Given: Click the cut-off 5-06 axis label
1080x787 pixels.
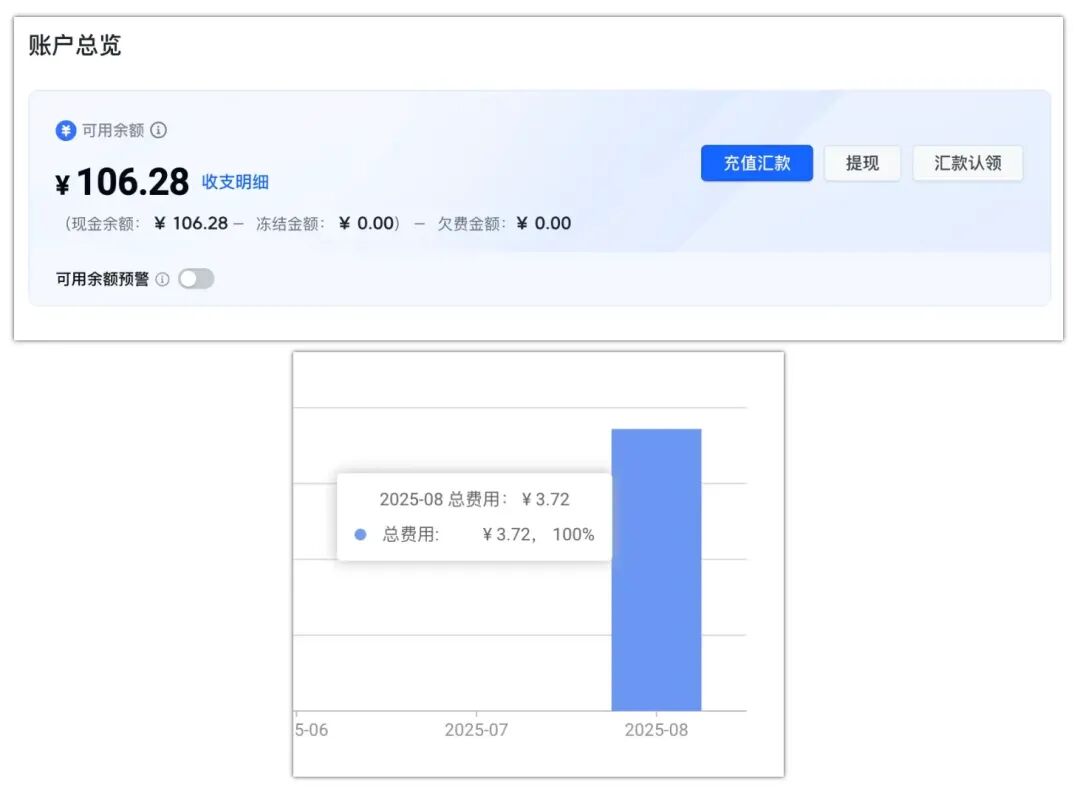Looking at the screenshot, I should (x=311, y=730).
